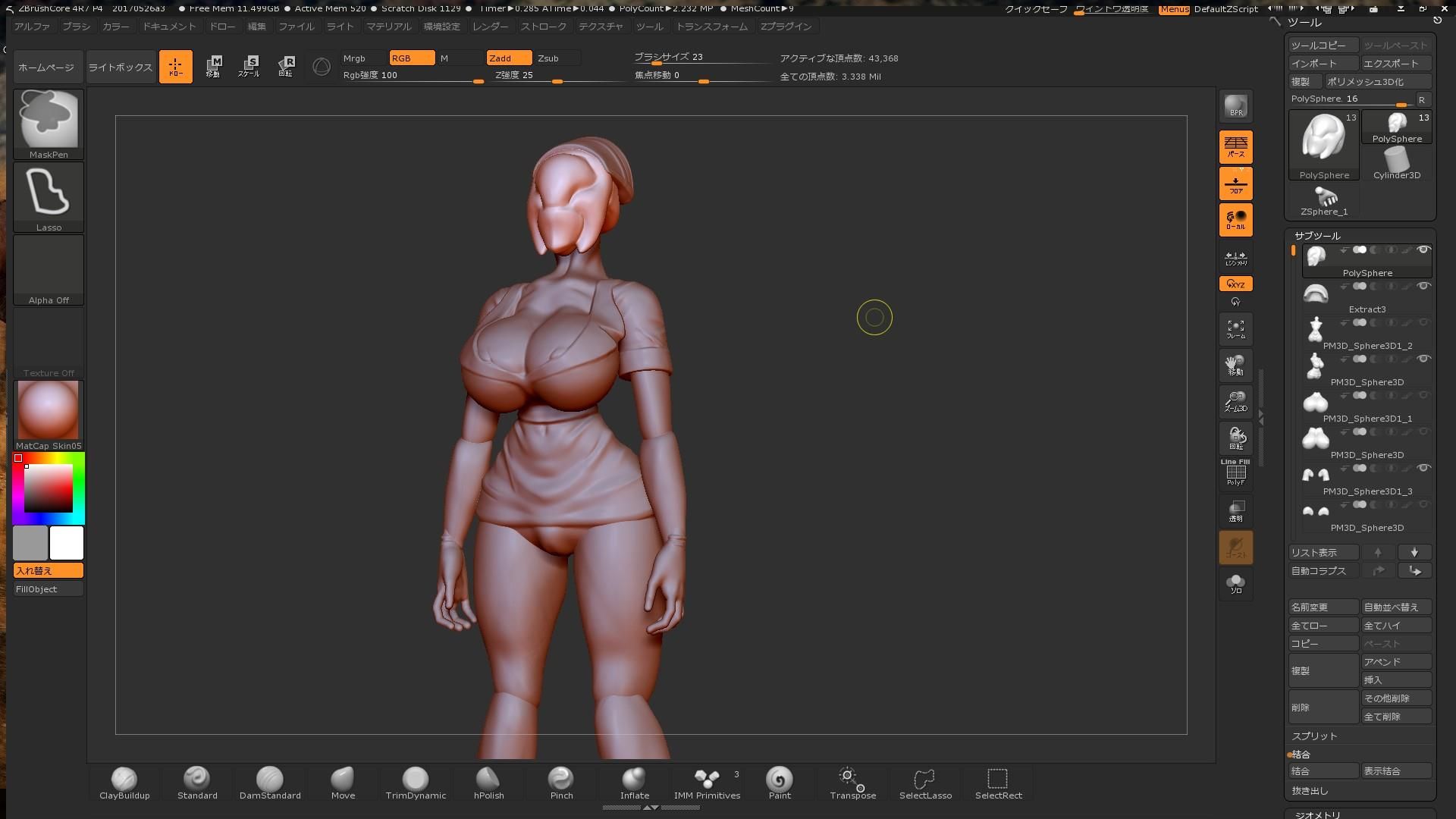Select the DamStandard brush
Image resolution: width=1456 pixels, height=819 pixels.
click(270, 783)
